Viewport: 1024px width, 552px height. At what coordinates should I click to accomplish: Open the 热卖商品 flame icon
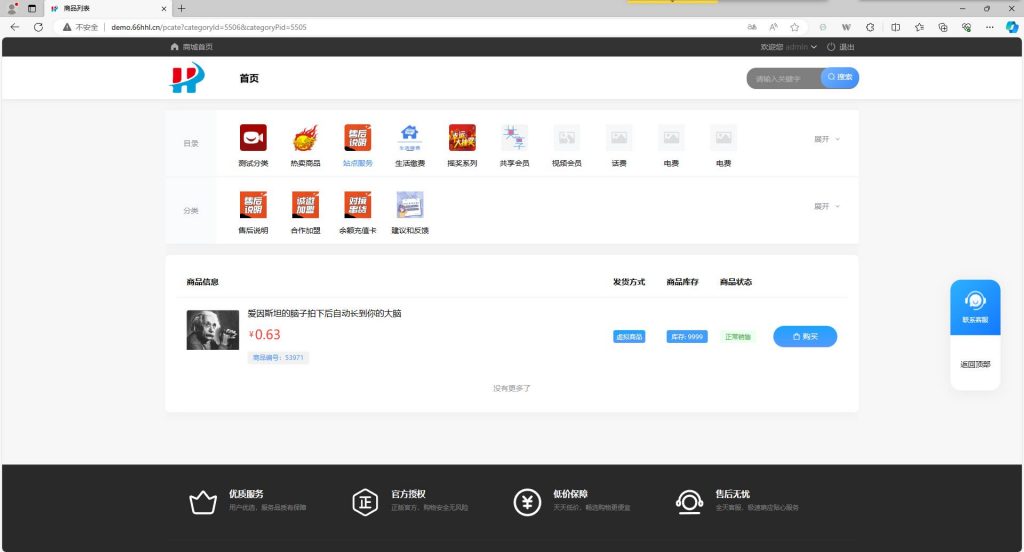point(306,138)
